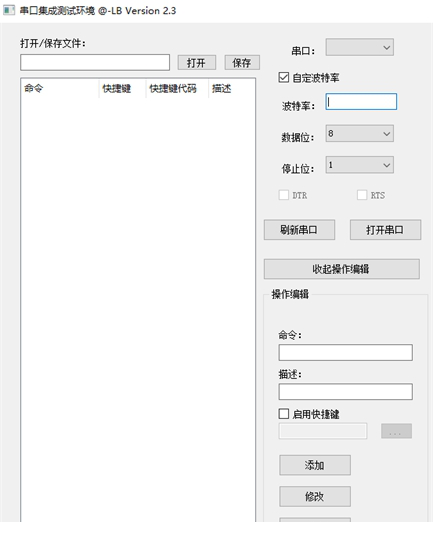Click the 添加 button
Viewport: 433px width, 542px height.
pos(315,465)
